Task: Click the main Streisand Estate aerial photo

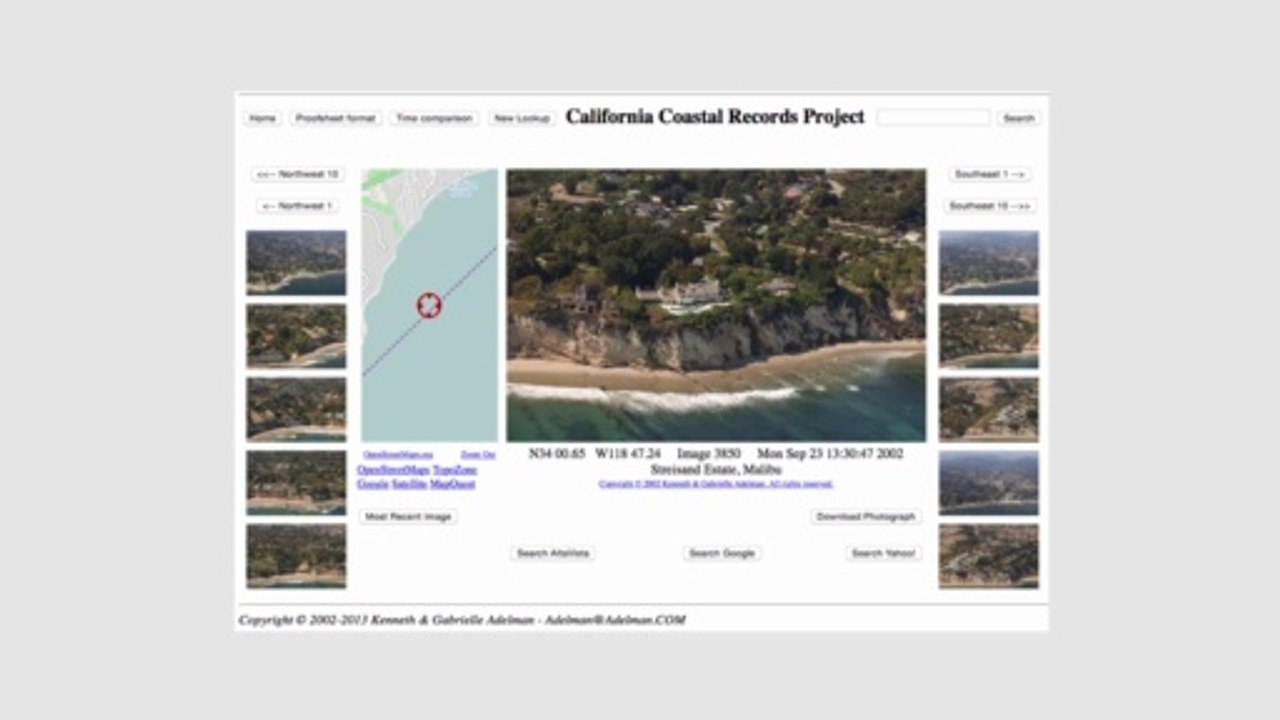Action: tap(716, 305)
